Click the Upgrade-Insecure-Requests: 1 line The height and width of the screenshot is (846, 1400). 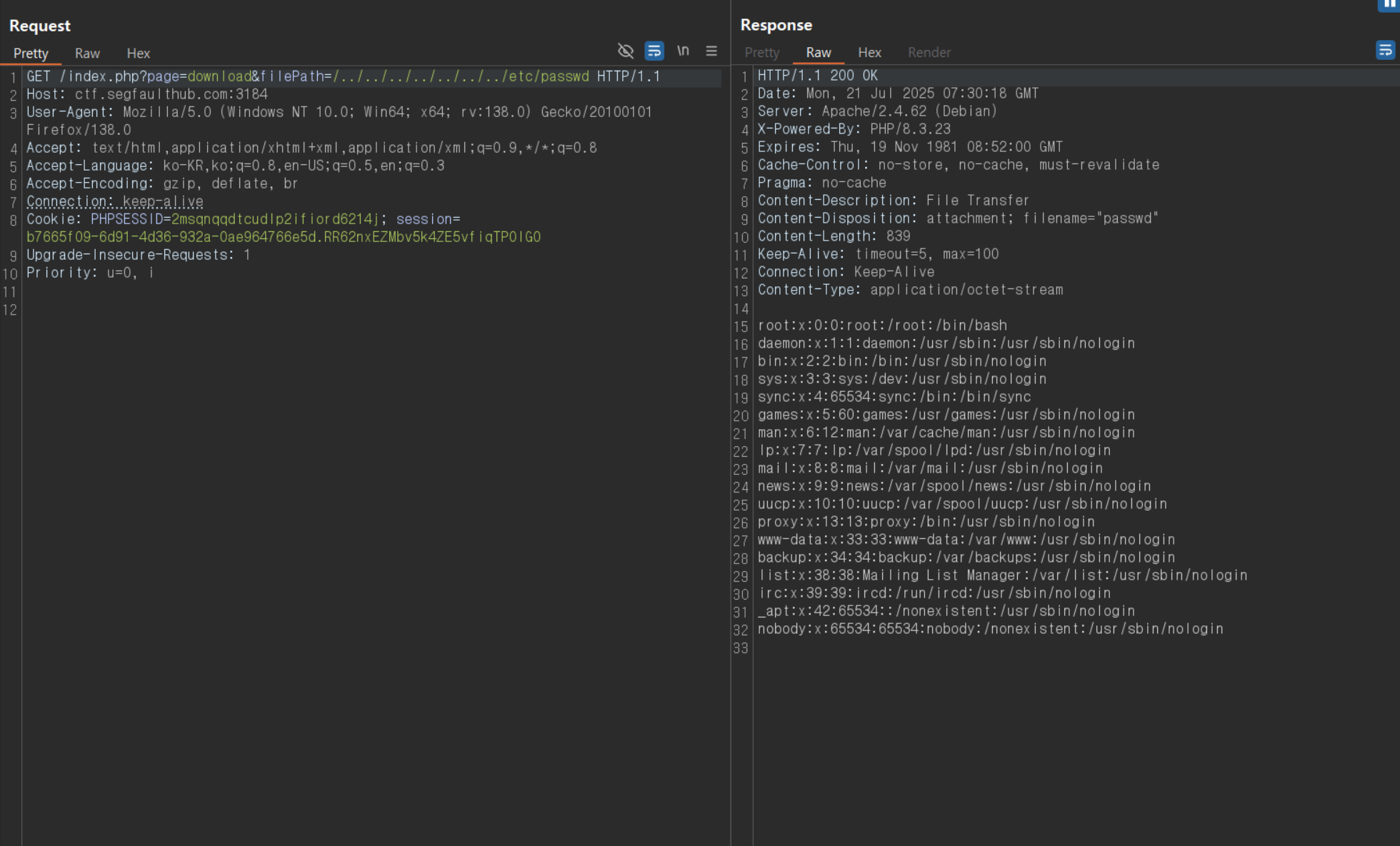tap(139, 255)
